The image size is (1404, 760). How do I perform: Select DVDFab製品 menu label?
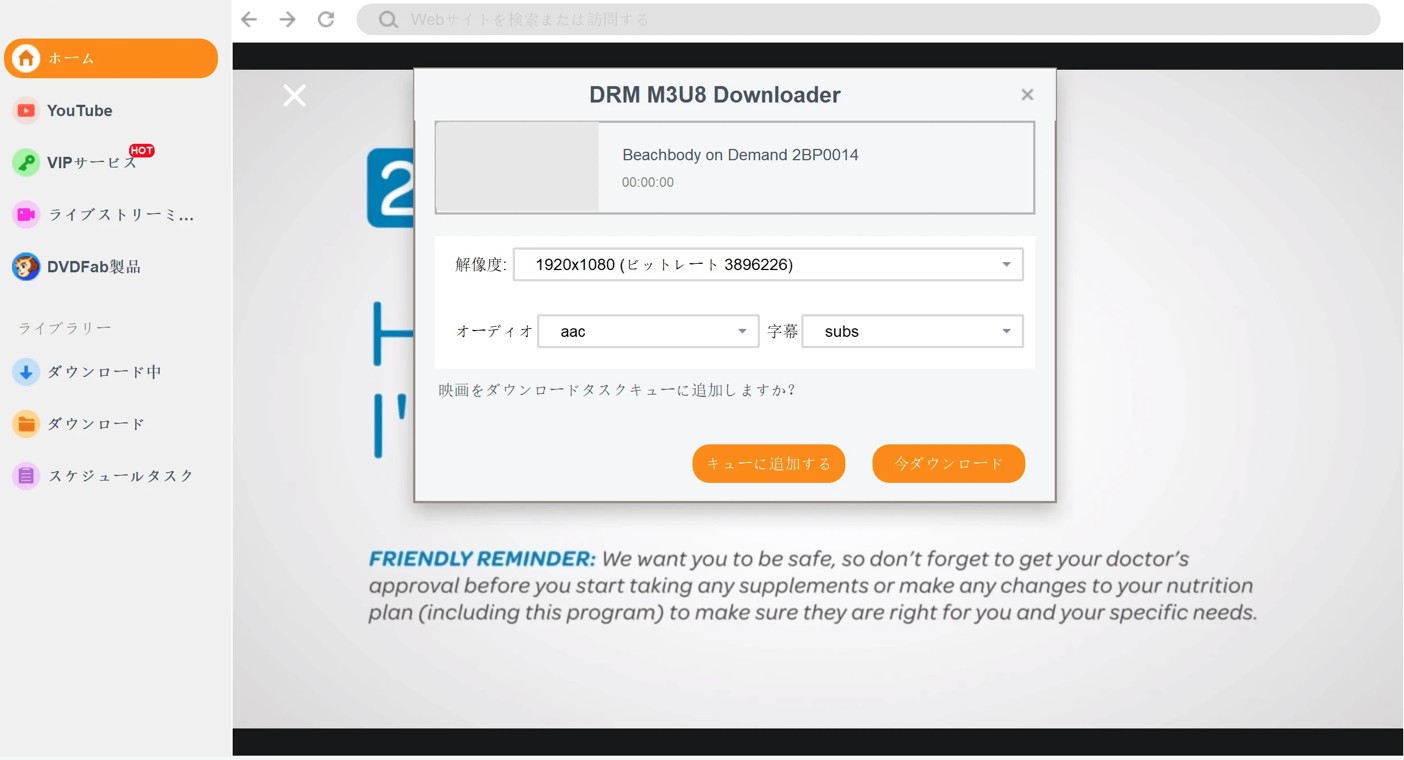pyautogui.click(x=94, y=266)
